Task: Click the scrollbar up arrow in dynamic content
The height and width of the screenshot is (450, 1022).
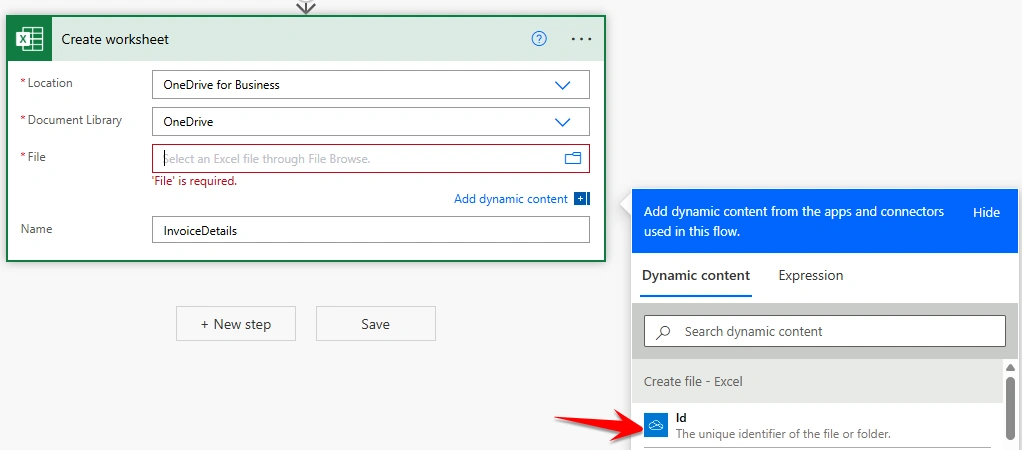Action: [x=1010, y=368]
